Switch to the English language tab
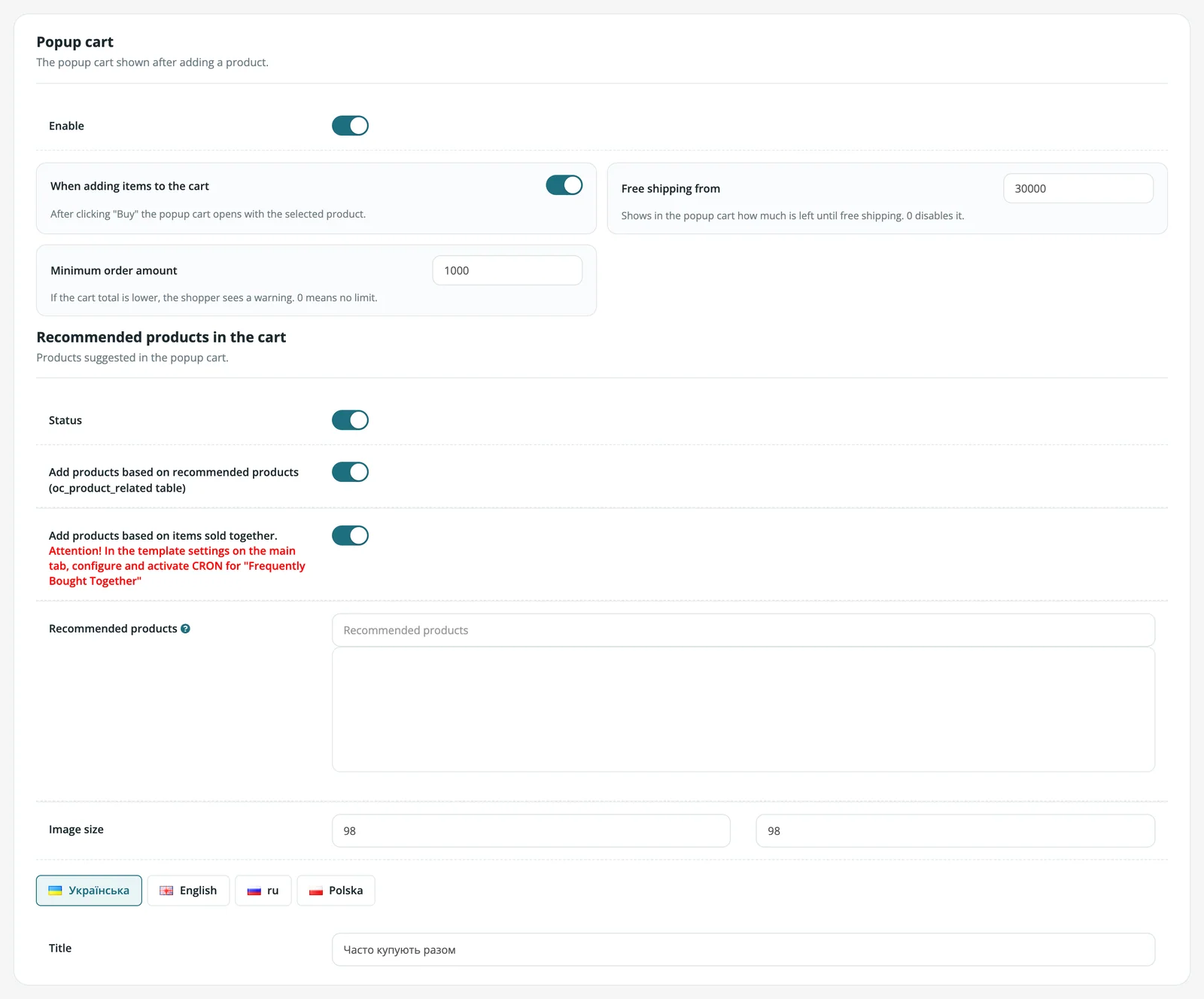1204x999 pixels. [188, 891]
